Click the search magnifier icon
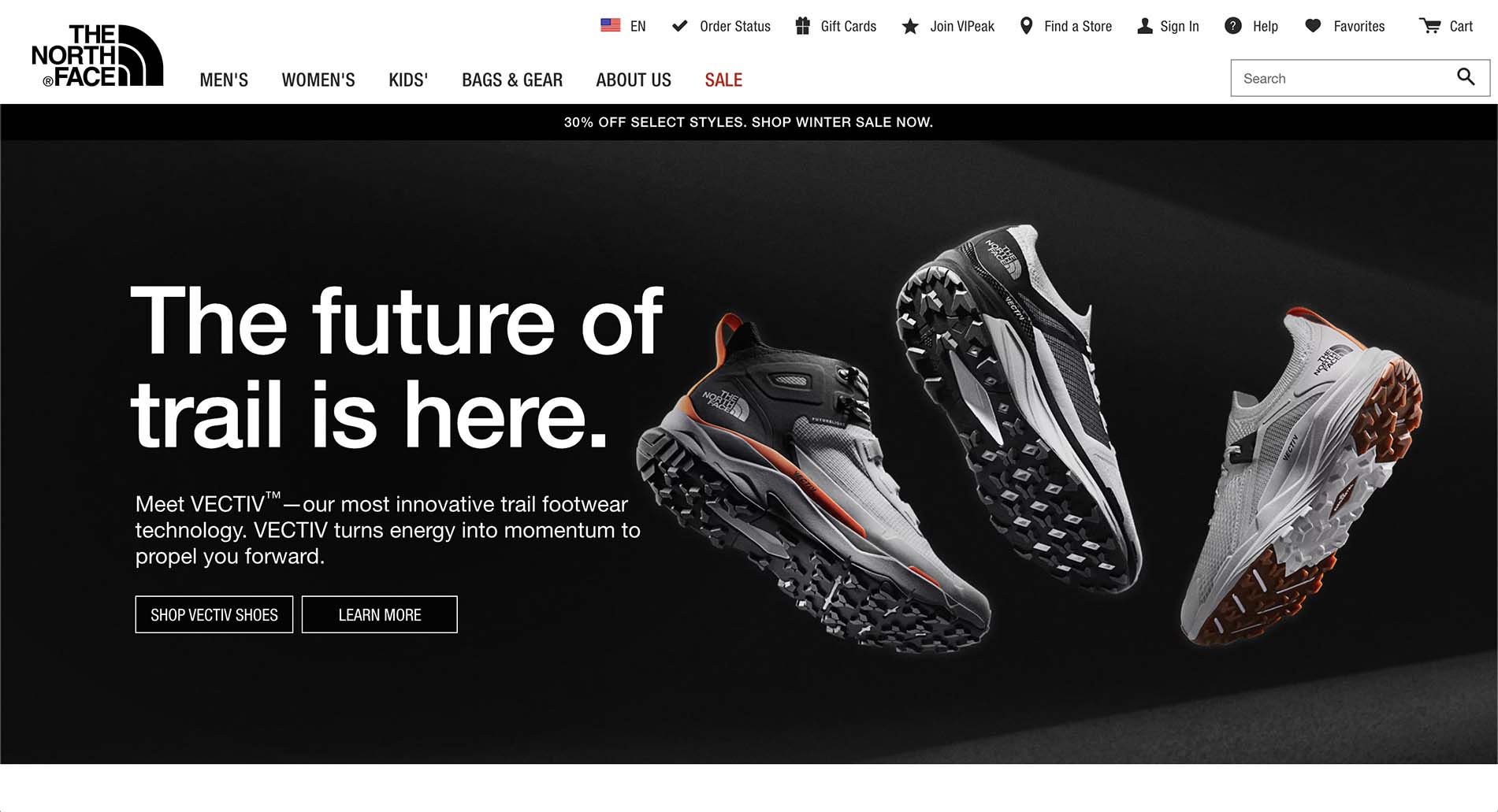Screen dimensions: 1498x812 pos(1466,76)
